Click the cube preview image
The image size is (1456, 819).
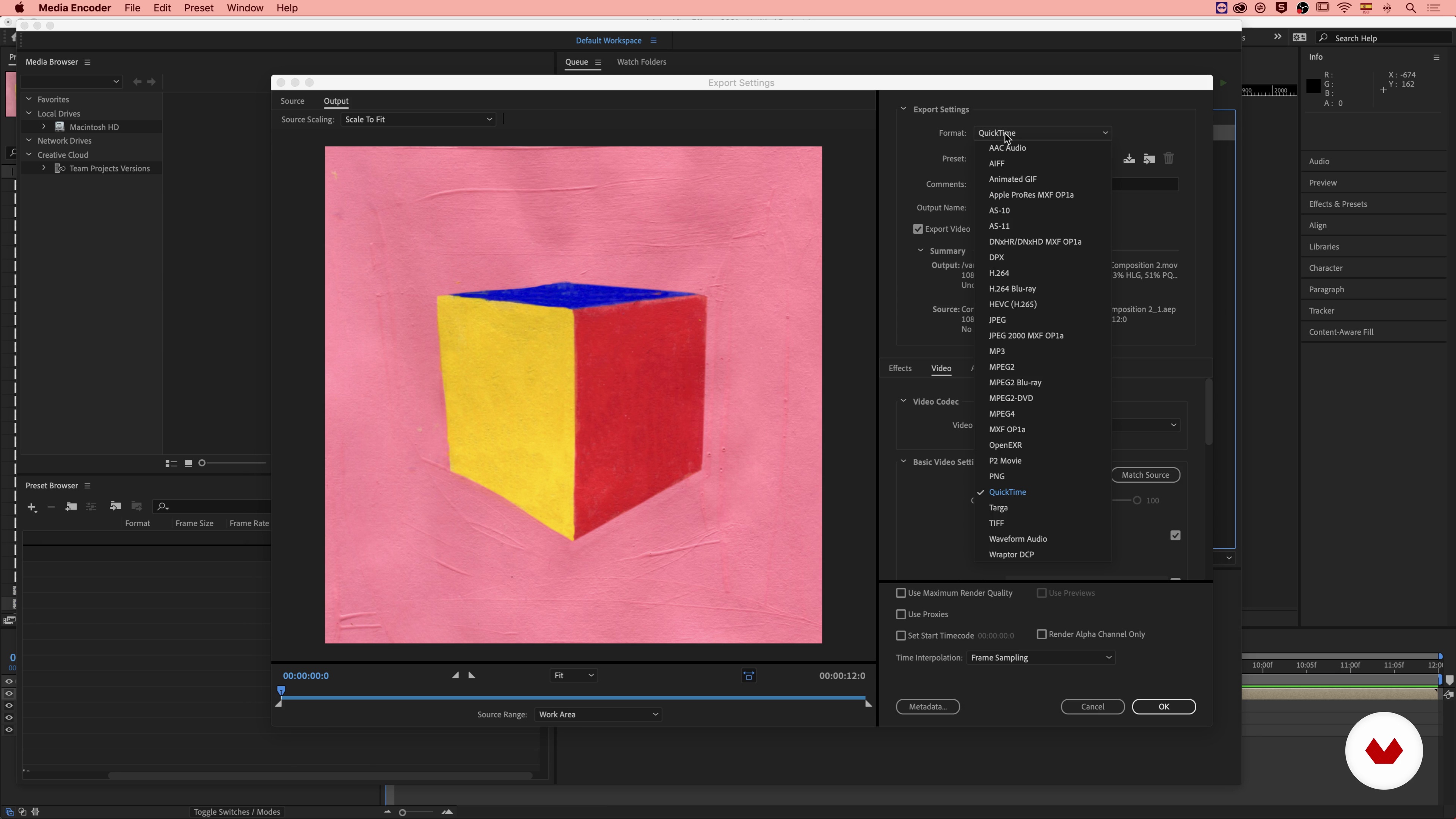click(x=573, y=395)
